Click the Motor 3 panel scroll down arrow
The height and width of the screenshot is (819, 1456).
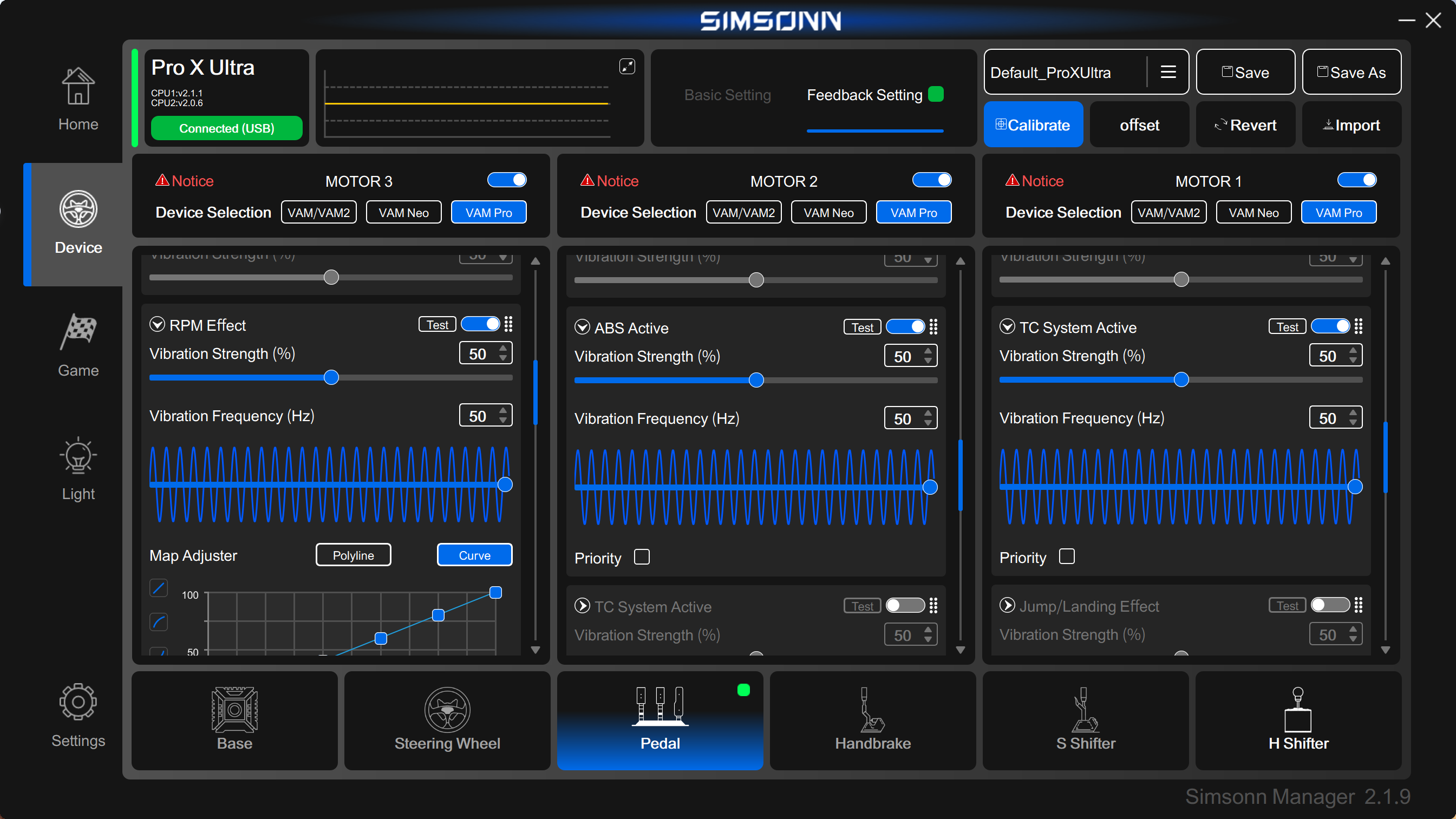click(536, 650)
